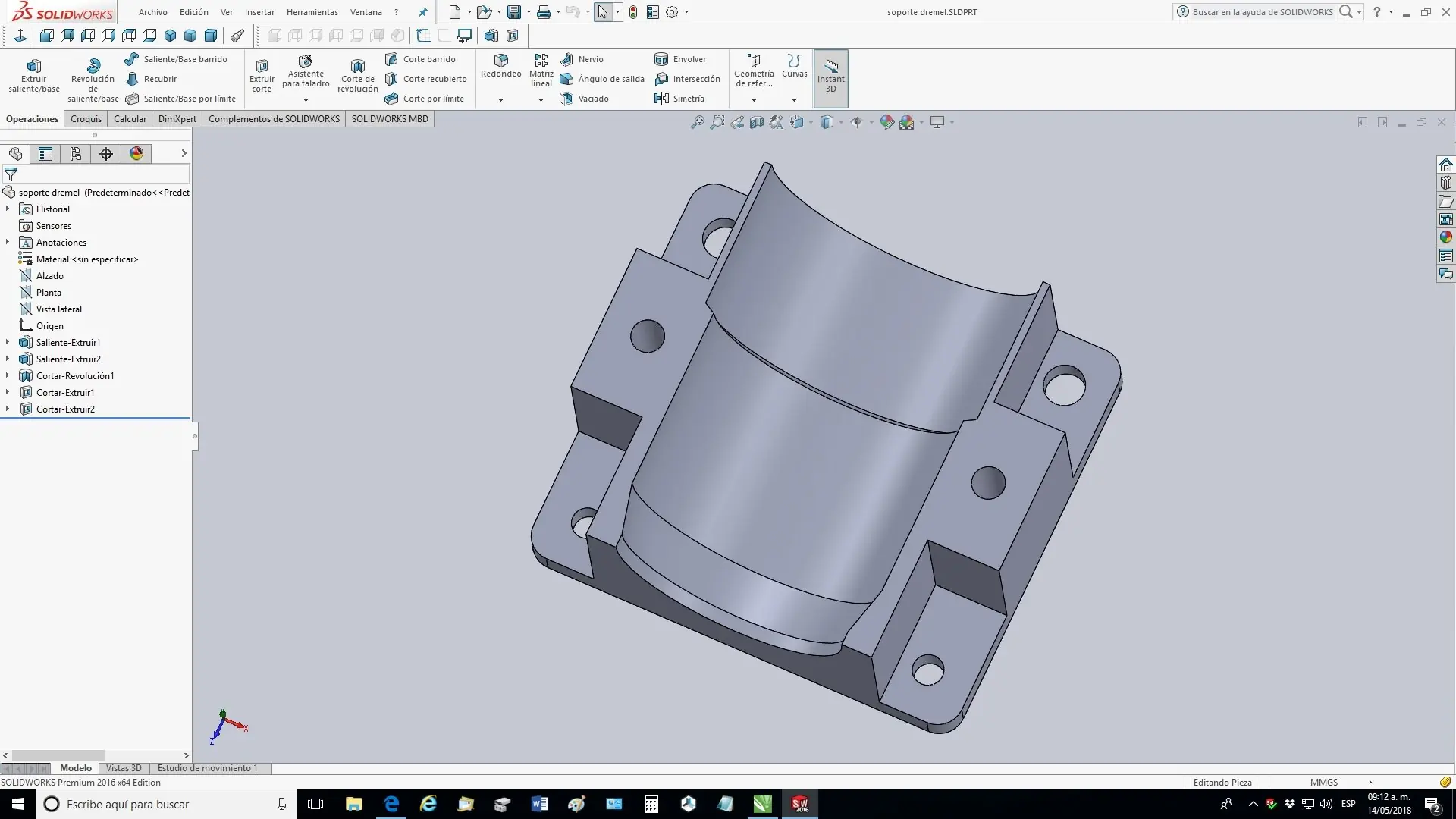The width and height of the screenshot is (1456, 819).
Task: Open the DisplayManager color sphere tab
Action: [x=136, y=154]
